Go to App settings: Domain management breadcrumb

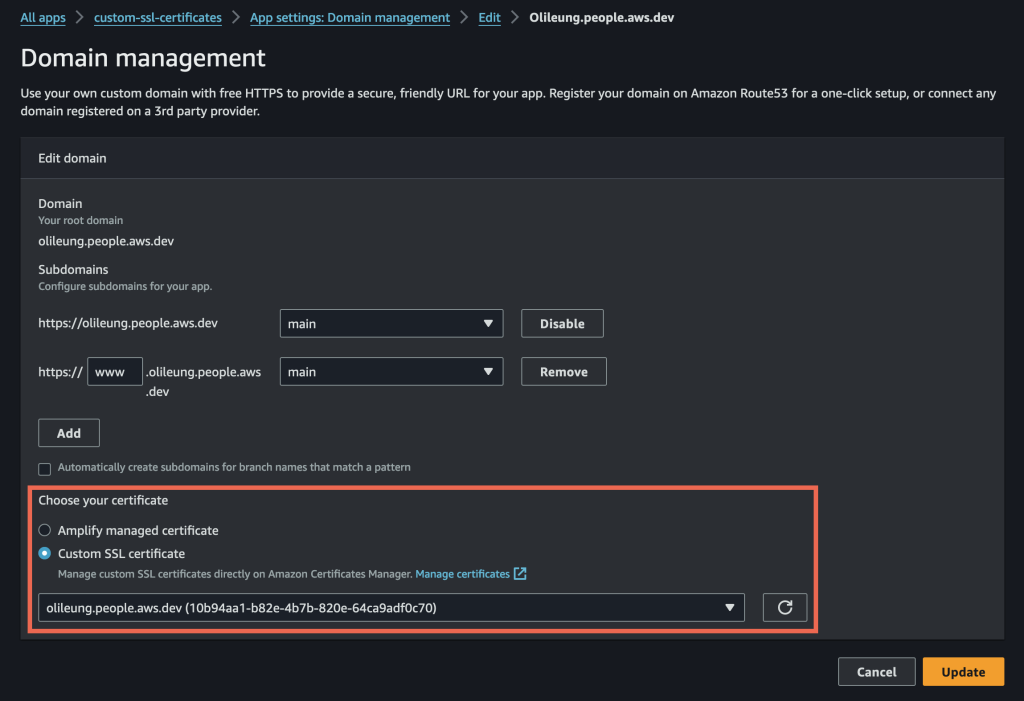coord(349,17)
